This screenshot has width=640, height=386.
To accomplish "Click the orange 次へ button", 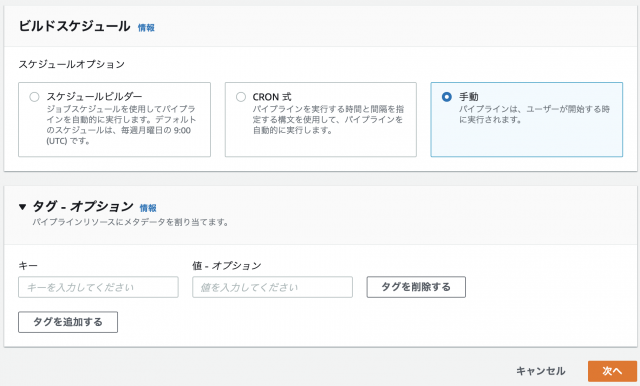I will pos(612,371).
